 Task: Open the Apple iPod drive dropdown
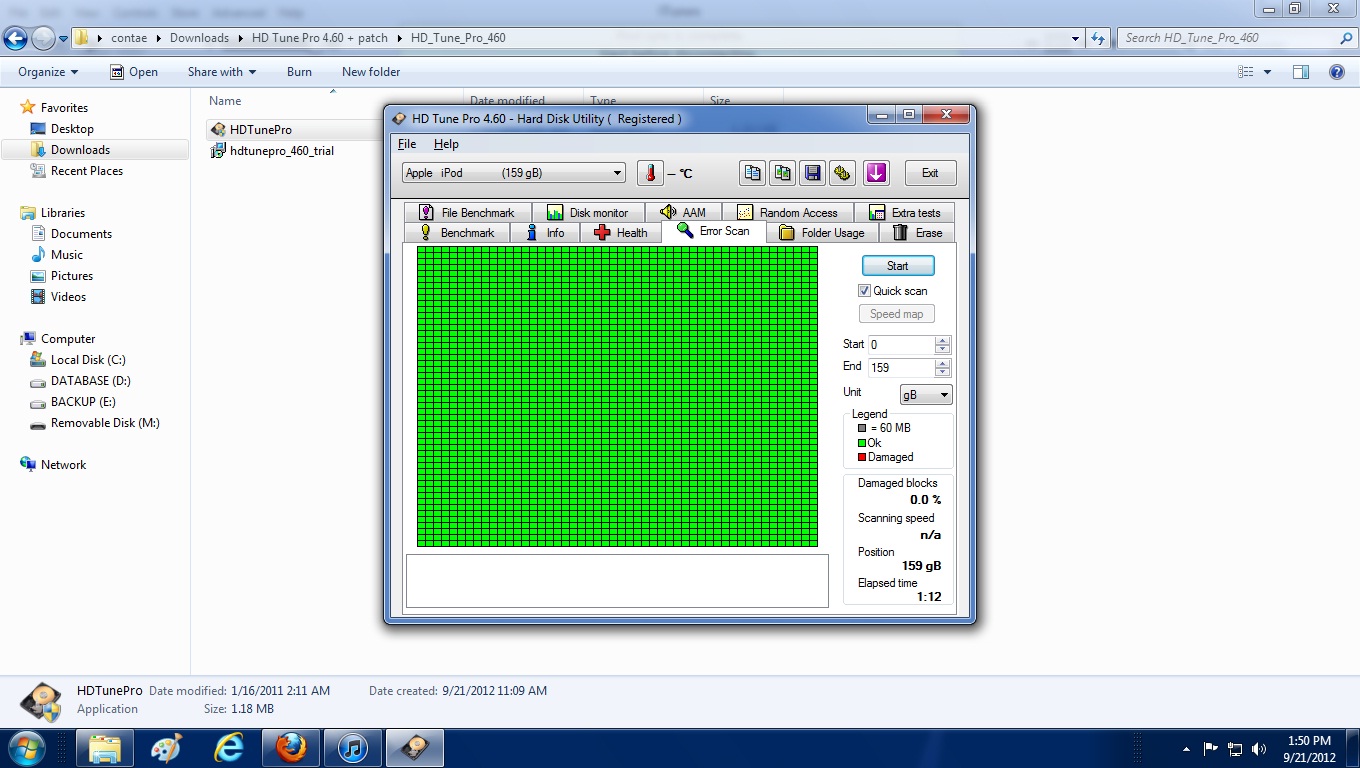(x=514, y=173)
